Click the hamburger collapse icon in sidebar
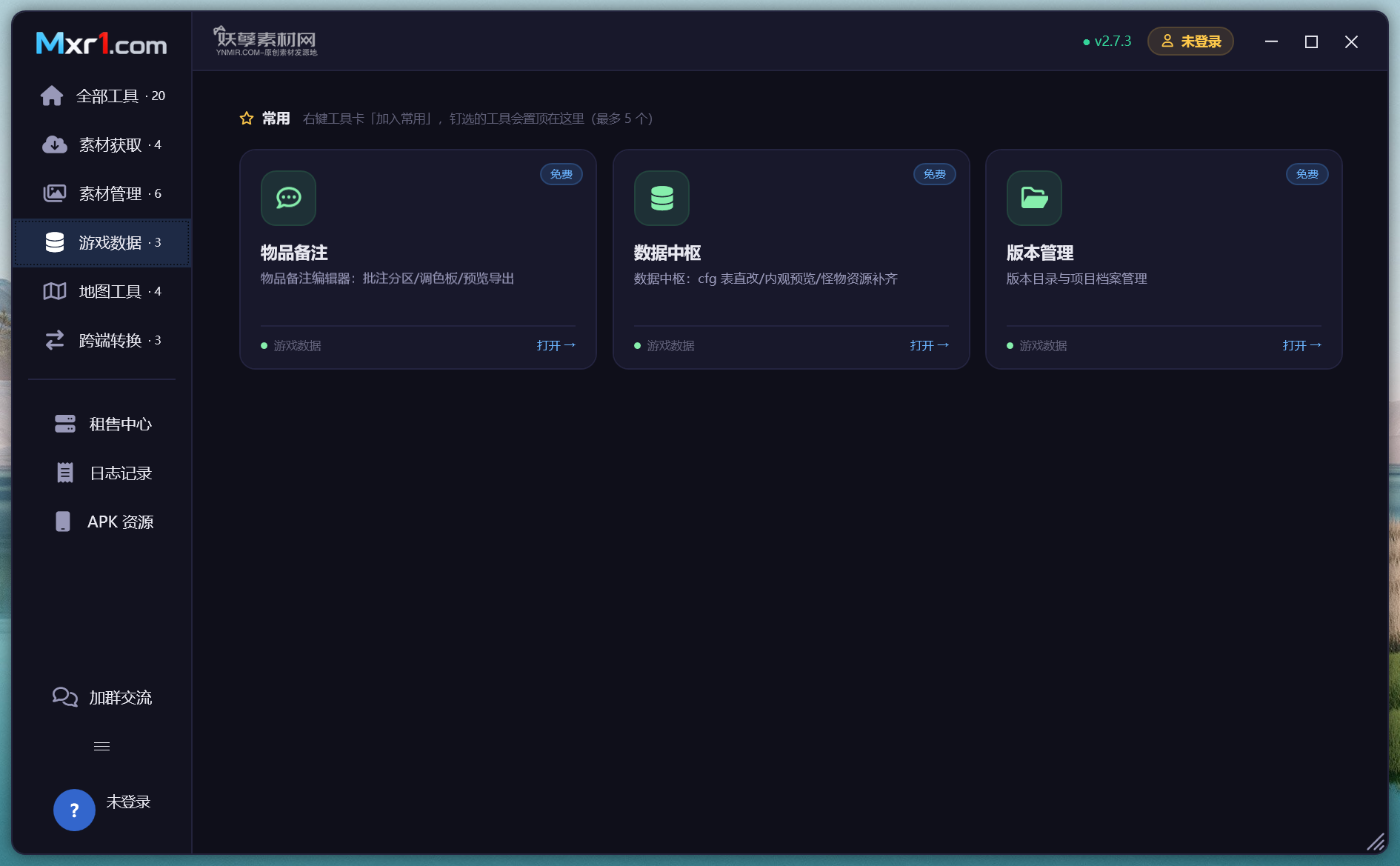 click(101, 746)
